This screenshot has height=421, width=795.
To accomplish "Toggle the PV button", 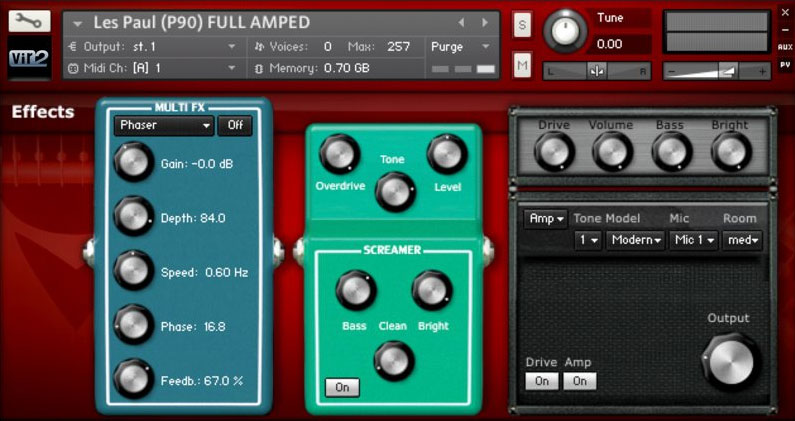I will [785, 65].
